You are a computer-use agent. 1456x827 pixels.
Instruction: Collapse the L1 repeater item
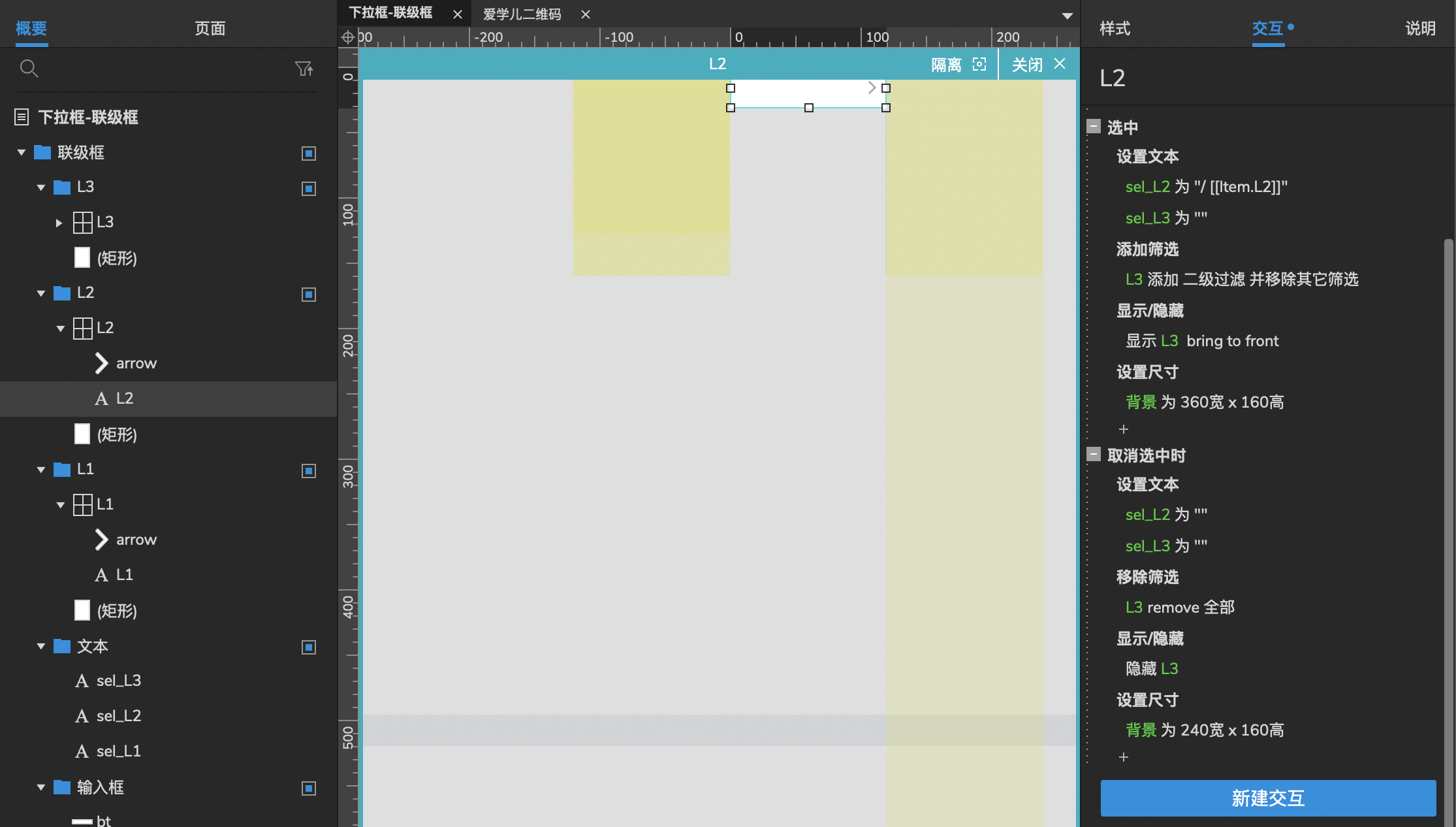(61, 505)
